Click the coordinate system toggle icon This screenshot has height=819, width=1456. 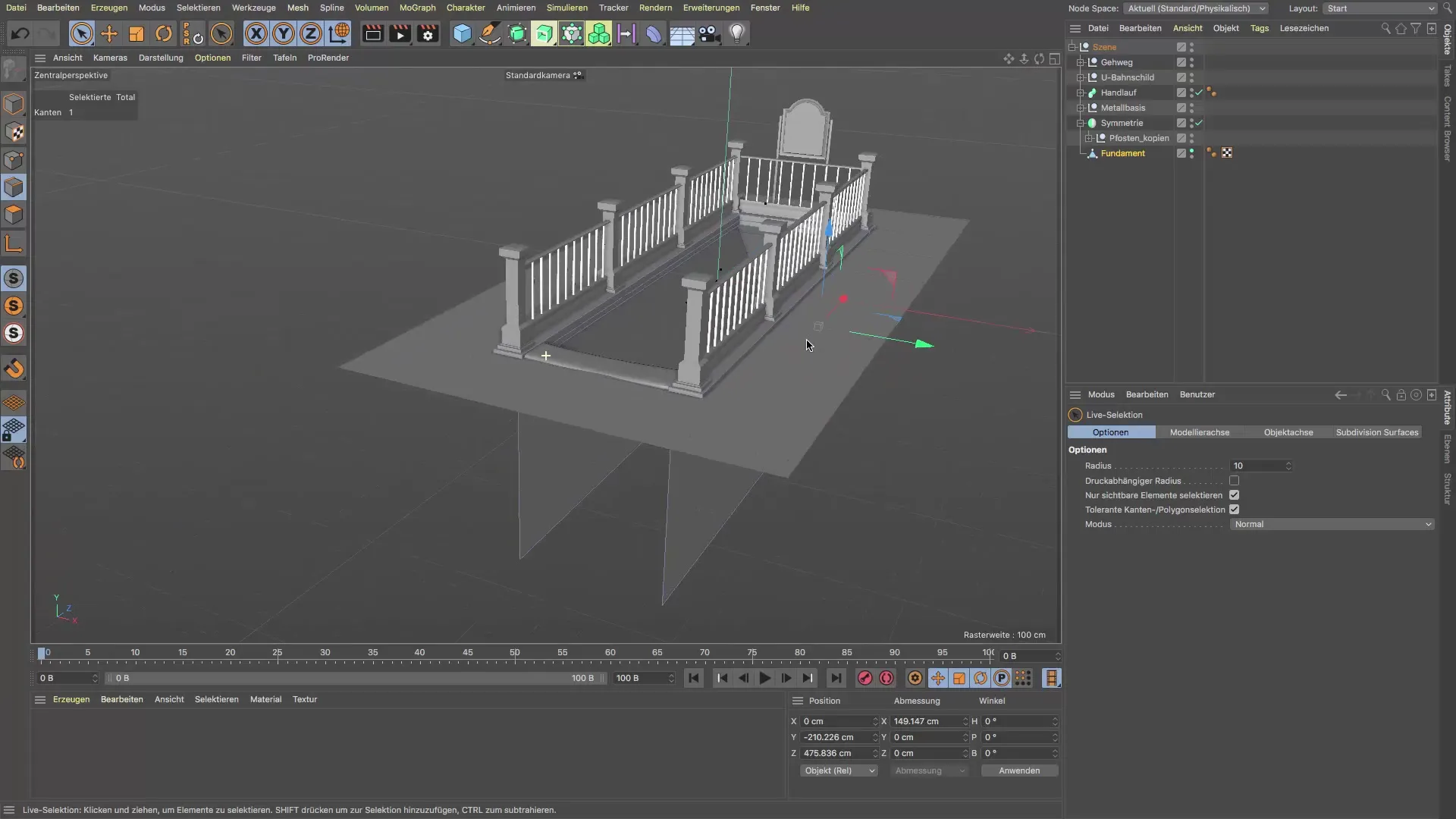(x=339, y=33)
